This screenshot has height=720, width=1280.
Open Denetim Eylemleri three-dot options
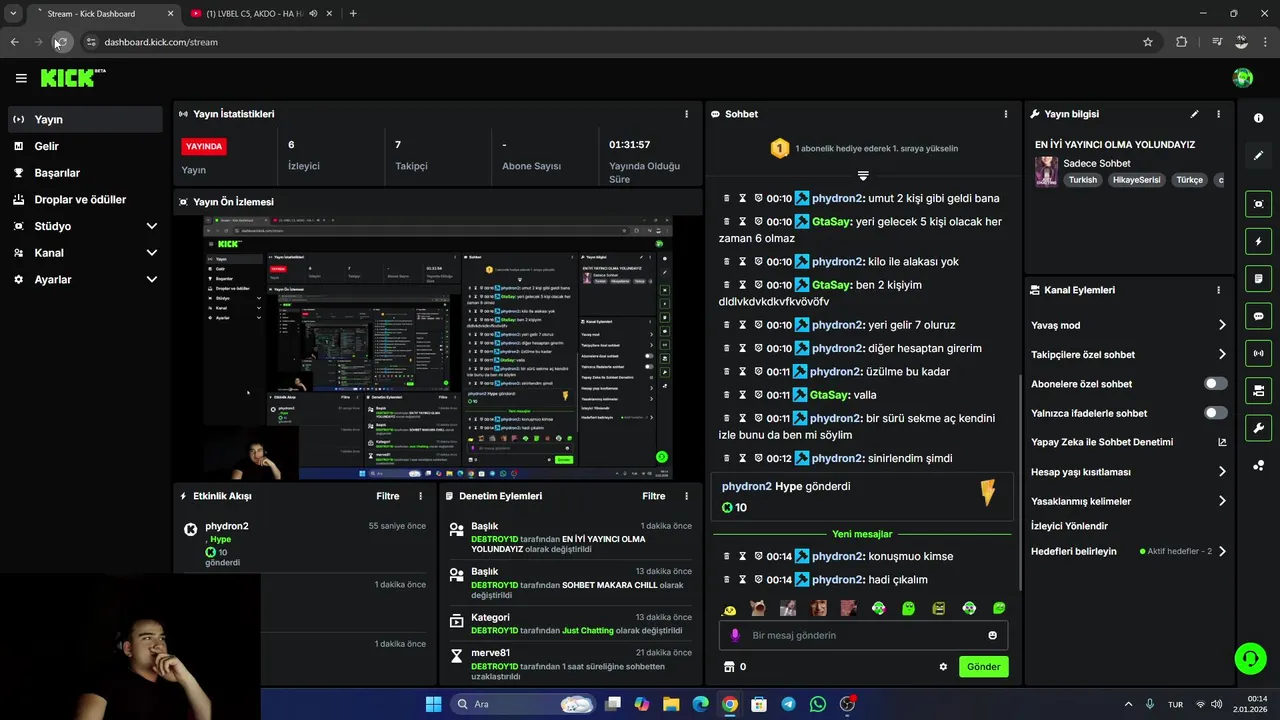686,496
